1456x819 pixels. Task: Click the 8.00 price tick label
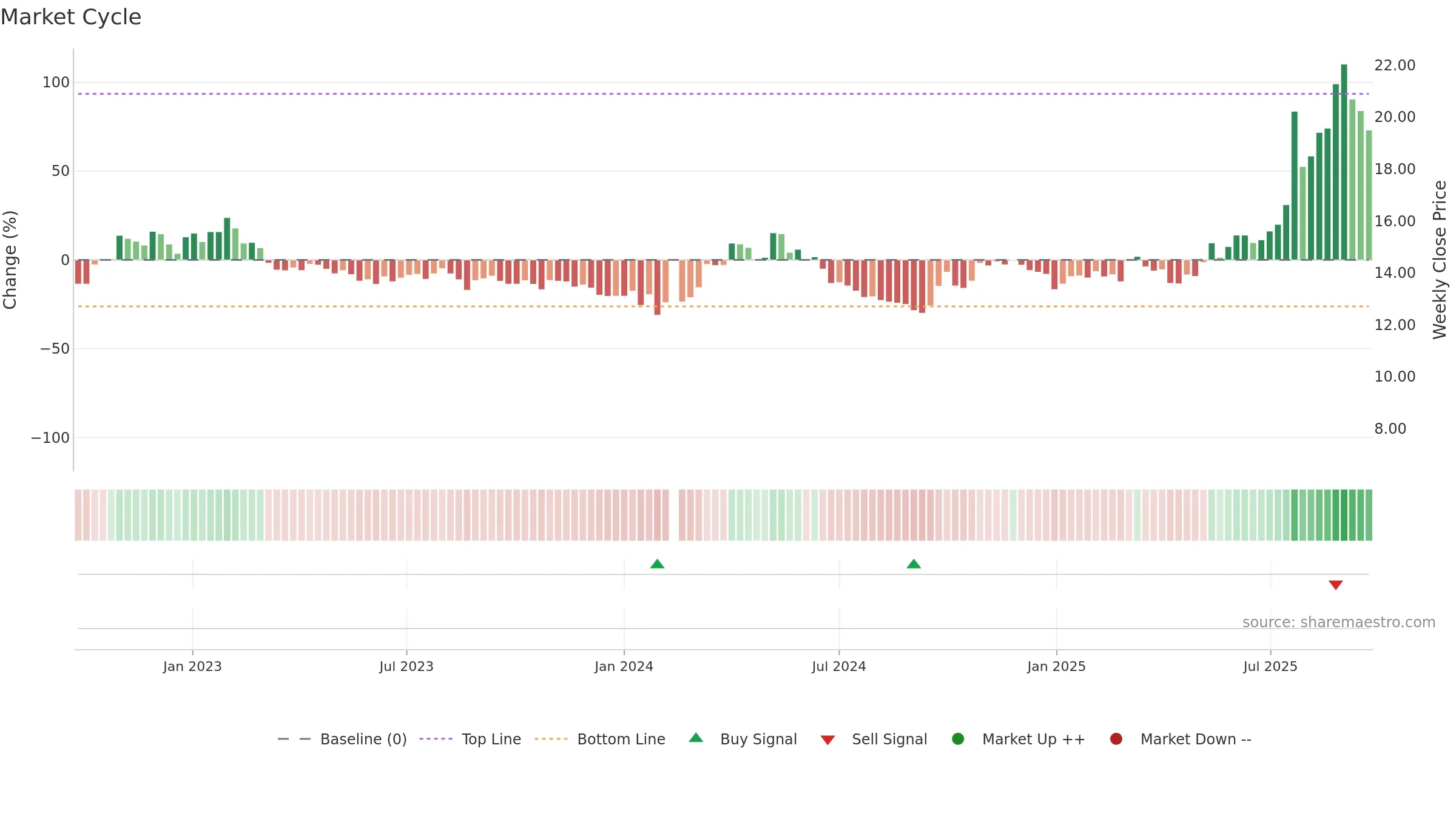point(1390,429)
